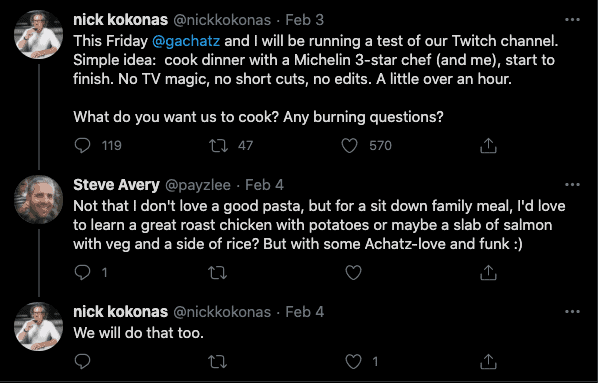This screenshot has width=598, height=383.
Task: Open more options for the first tweet
Action: [572, 19]
